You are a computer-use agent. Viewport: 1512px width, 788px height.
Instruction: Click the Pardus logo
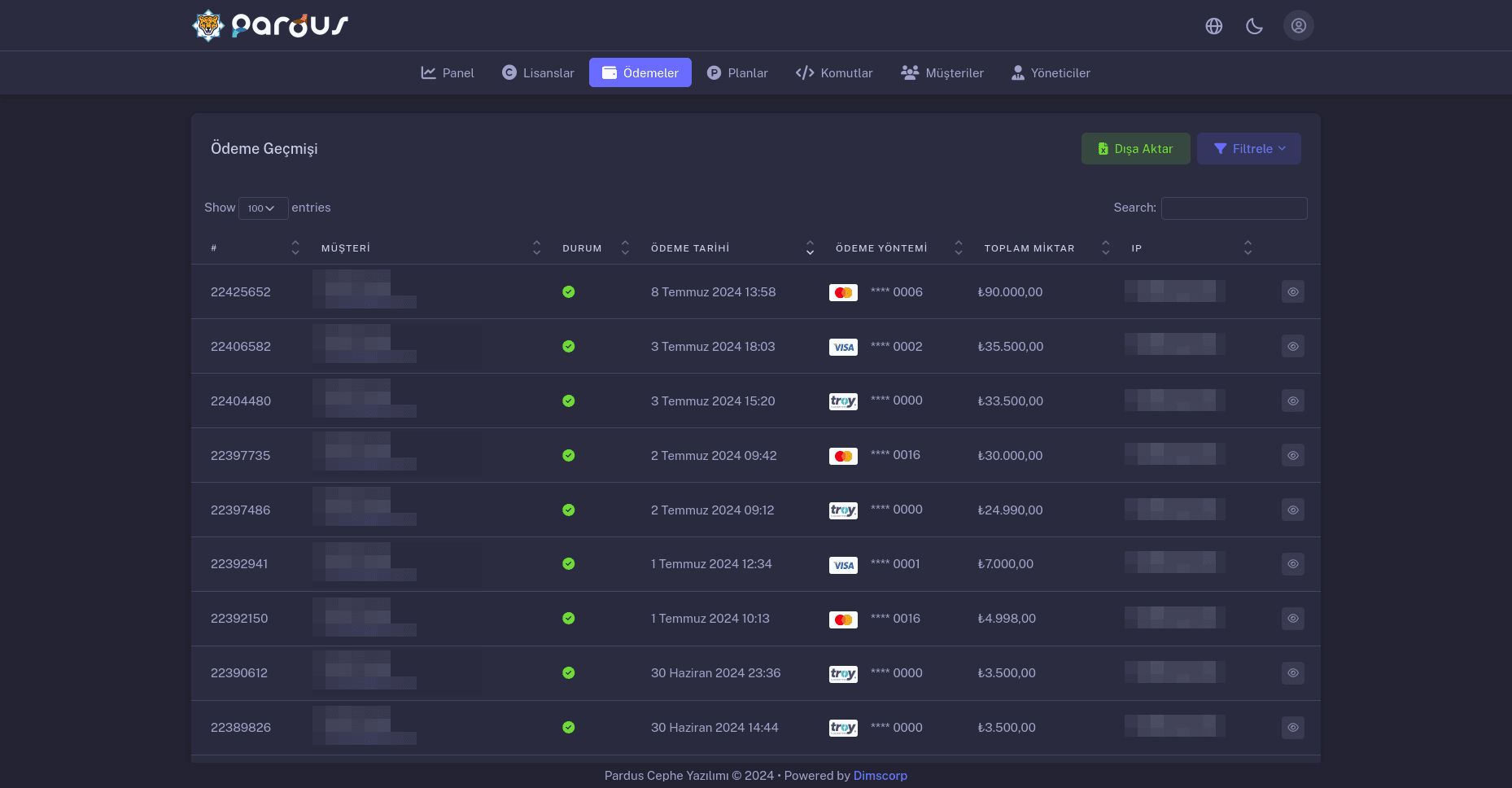[270, 26]
